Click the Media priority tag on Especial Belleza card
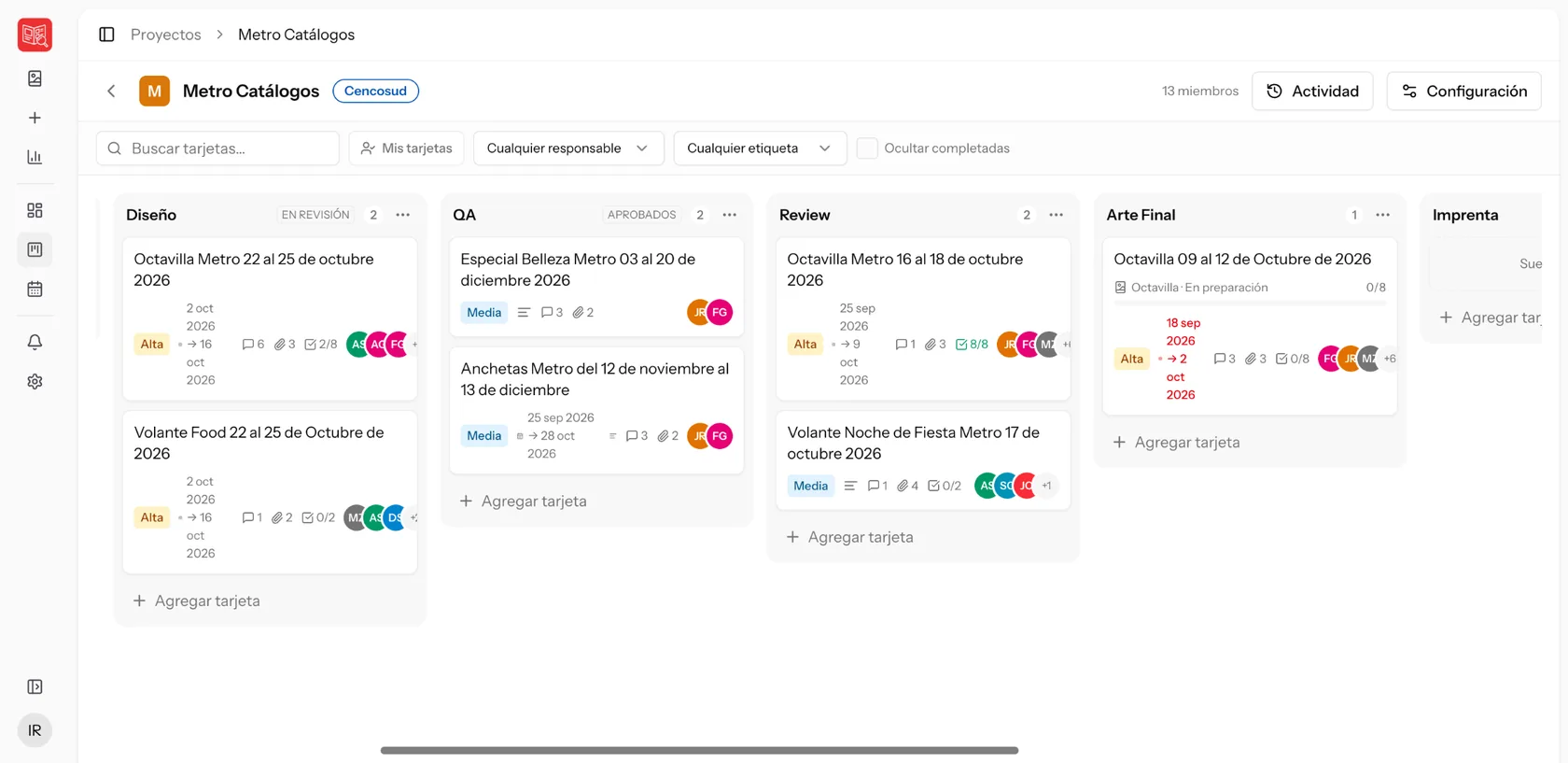This screenshot has height=763, width=1568. point(484,313)
